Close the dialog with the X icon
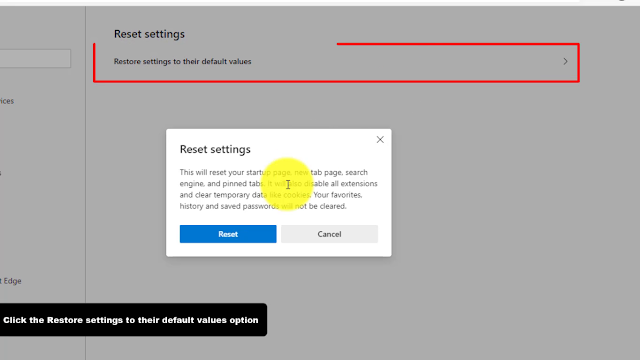The width and height of the screenshot is (640, 360). [x=380, y=140]
